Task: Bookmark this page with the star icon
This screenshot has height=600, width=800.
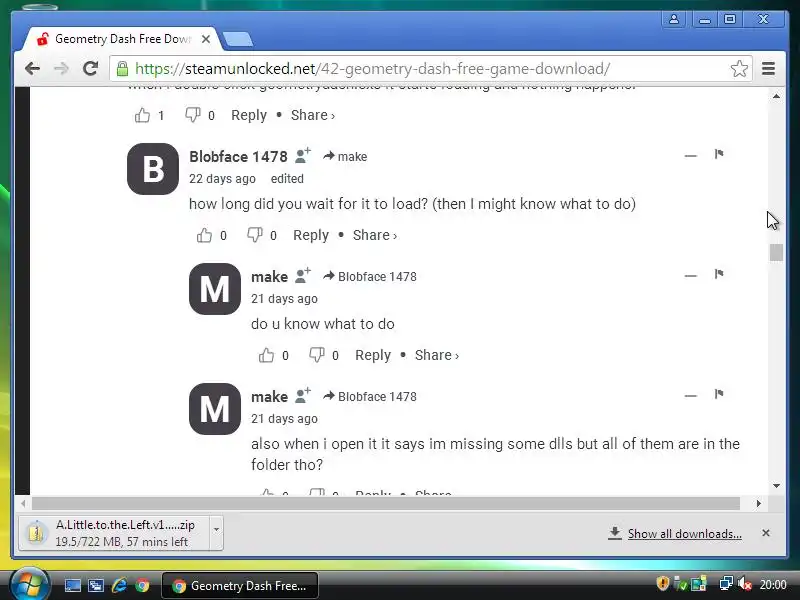Action: coord(739,68)
